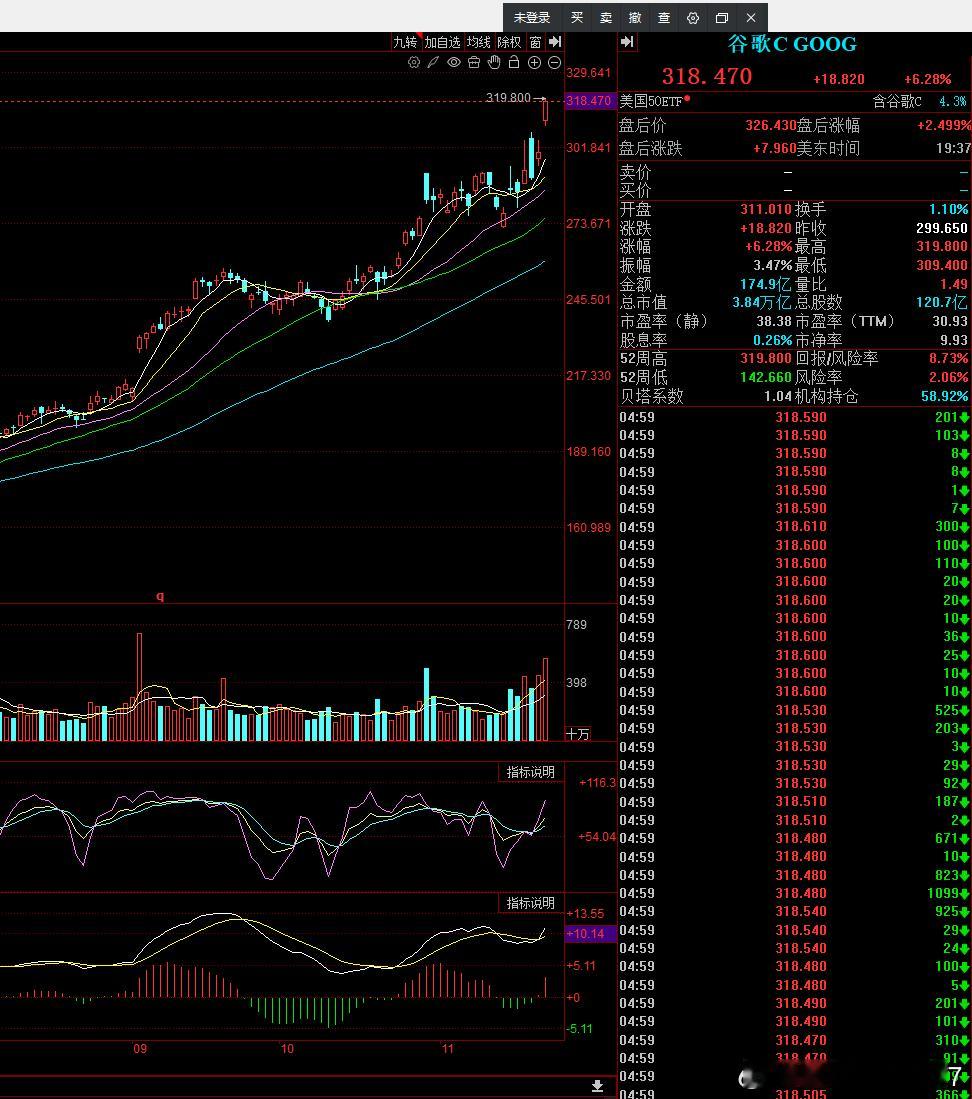The image size is (972, 1099).
Task: Open 指标说明 for MACD indicator panel
Action: (x=531, y=903)
